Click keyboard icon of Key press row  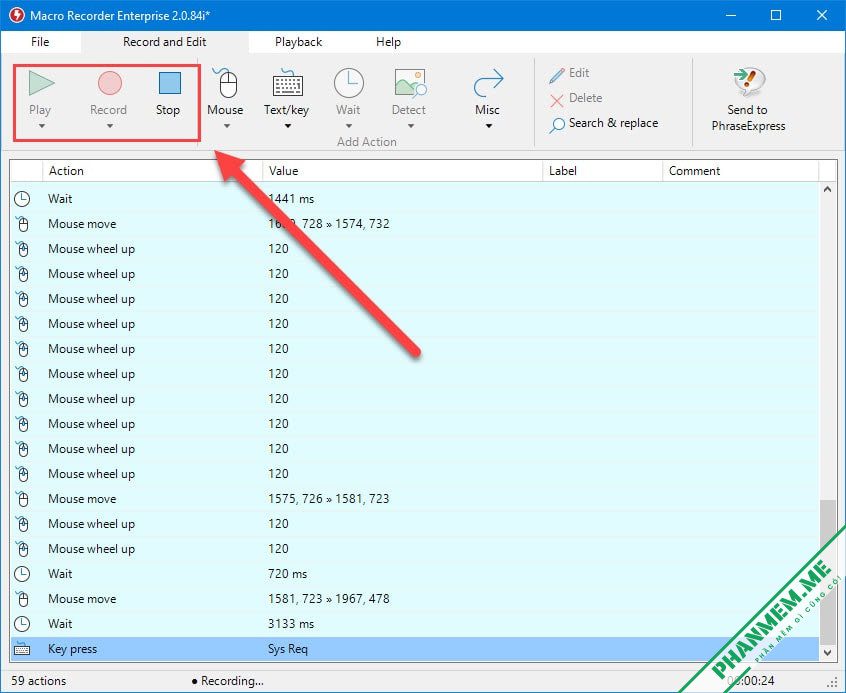(x=22, y=649)
